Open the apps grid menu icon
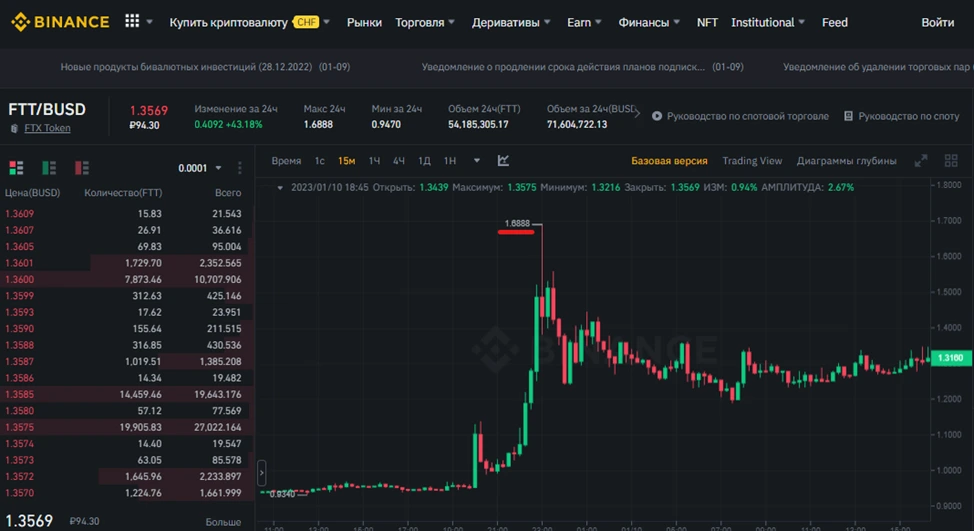Image resolution: width=974 pixels, height=531 pixels. 132,21
